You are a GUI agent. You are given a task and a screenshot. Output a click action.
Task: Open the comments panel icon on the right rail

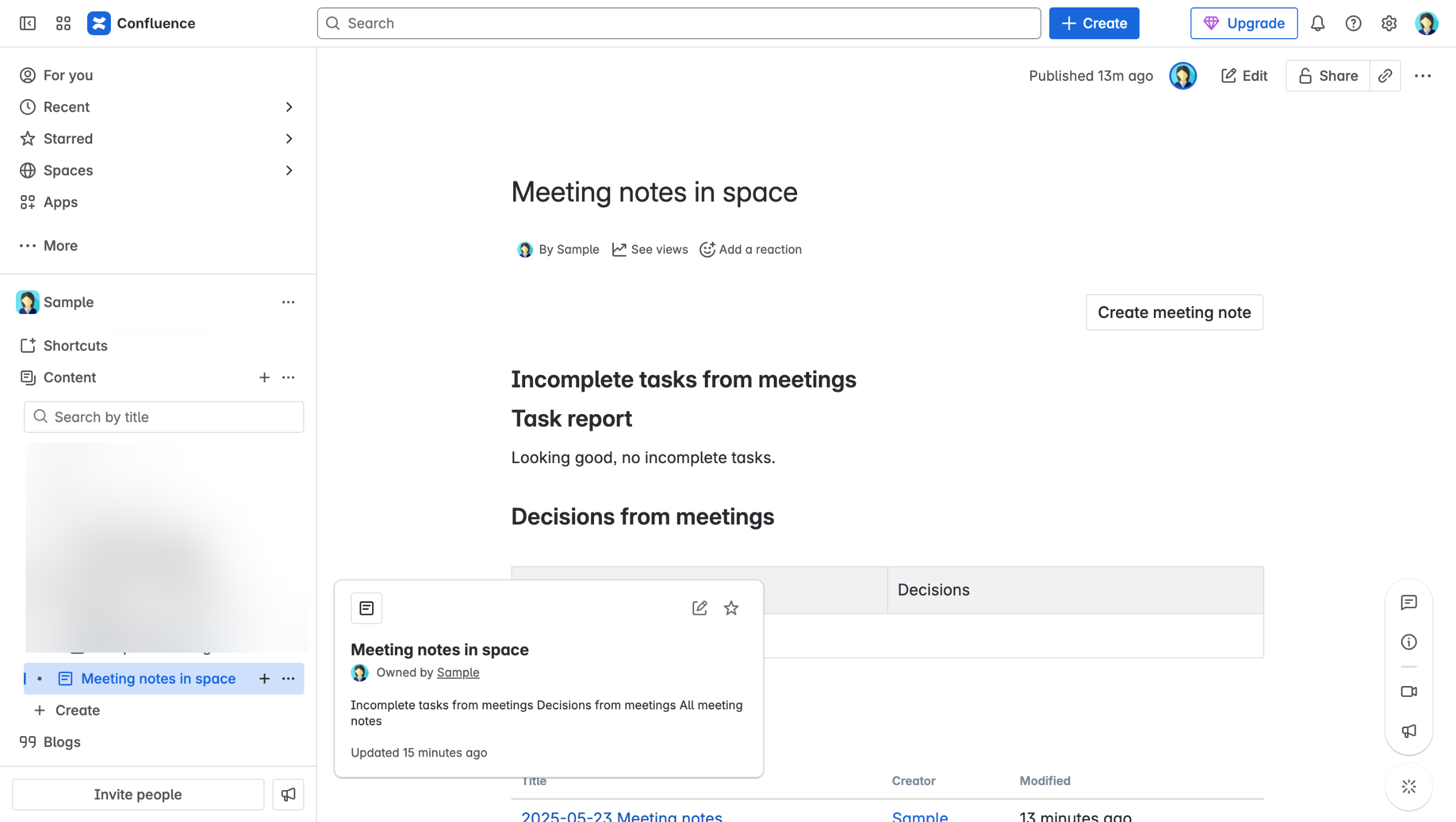pyautogui.click(x=1409, y=602)
